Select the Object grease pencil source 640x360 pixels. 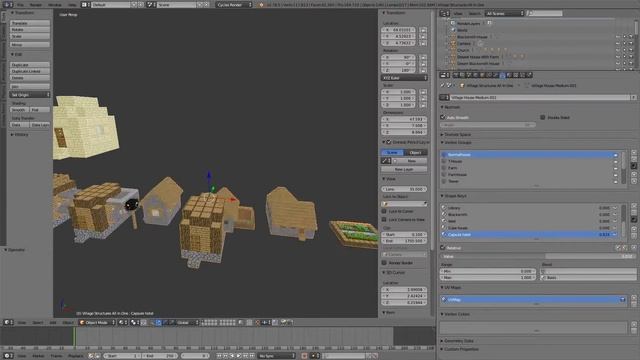(416, 152)
